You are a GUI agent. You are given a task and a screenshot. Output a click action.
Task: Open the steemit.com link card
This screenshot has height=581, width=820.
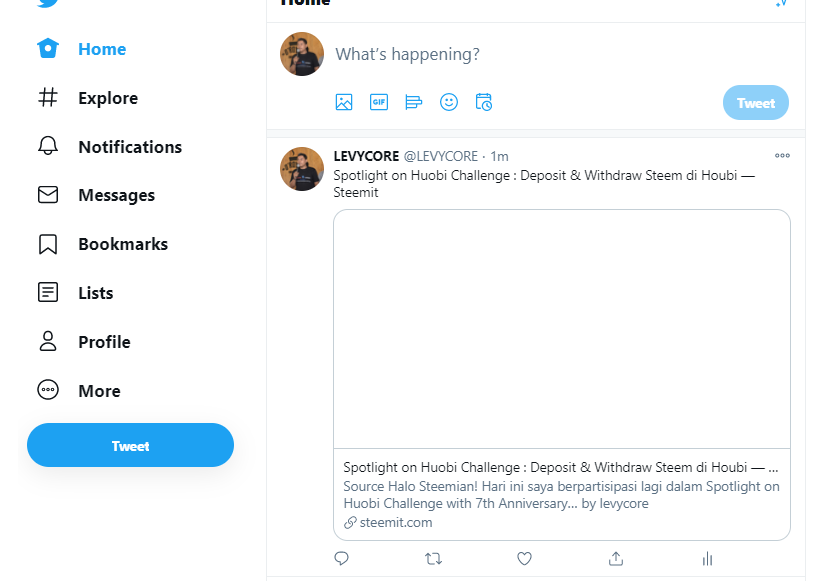coord(562,375)
